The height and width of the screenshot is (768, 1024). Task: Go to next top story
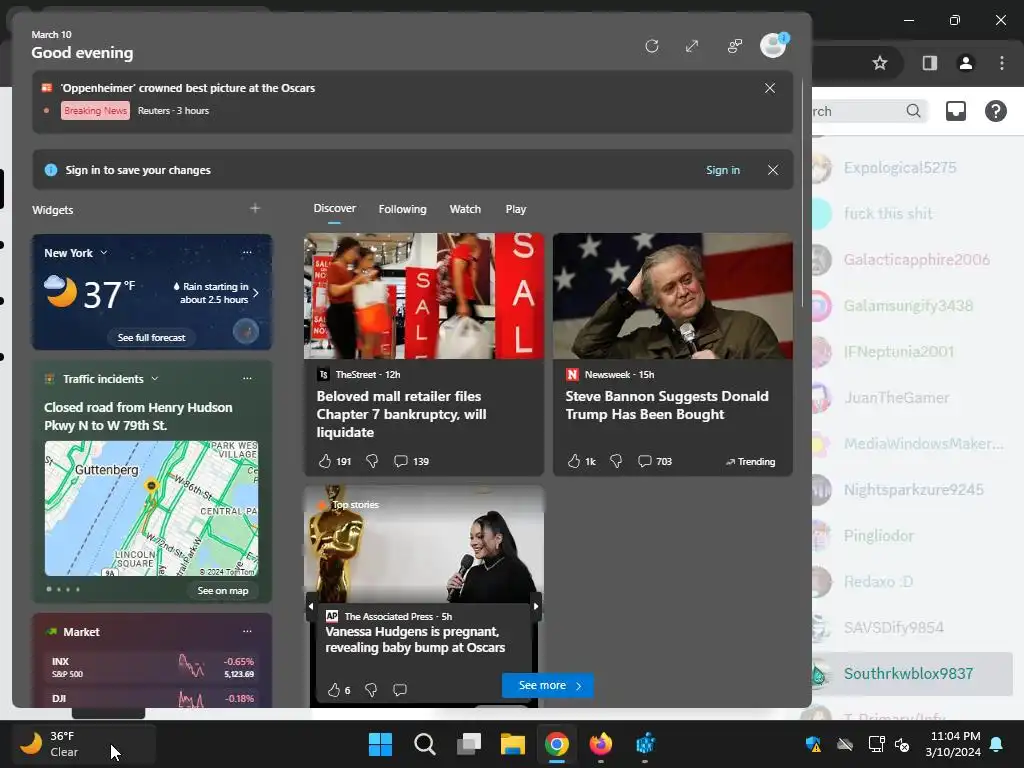536,606
